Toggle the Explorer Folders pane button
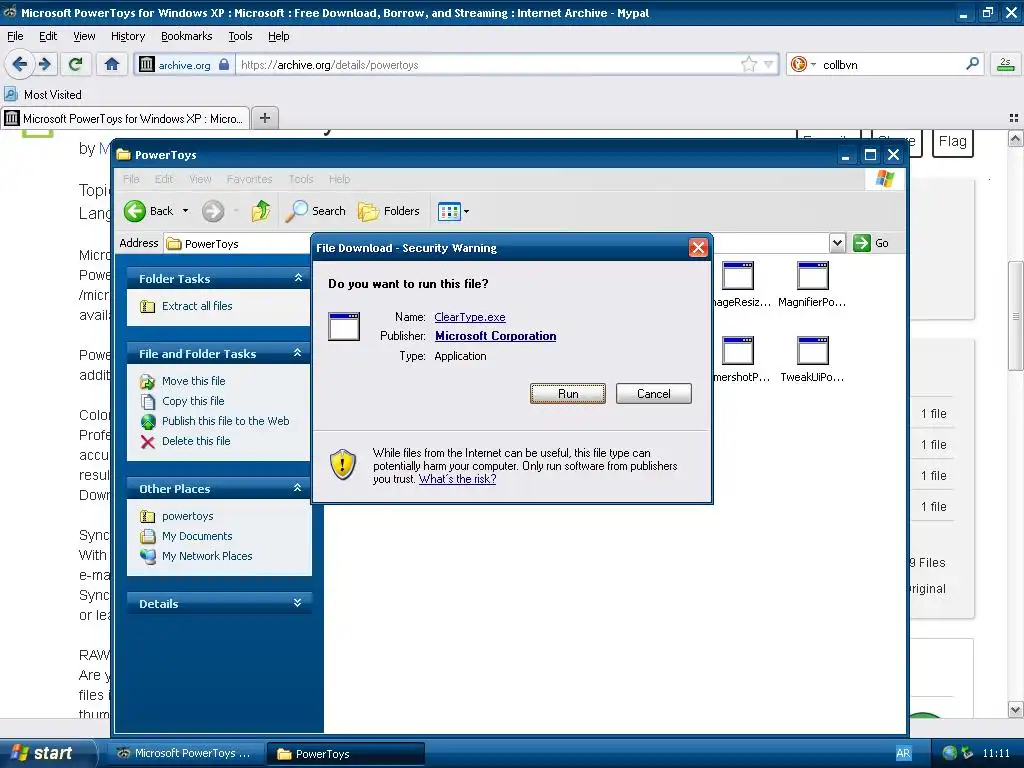 click(389, 211)
